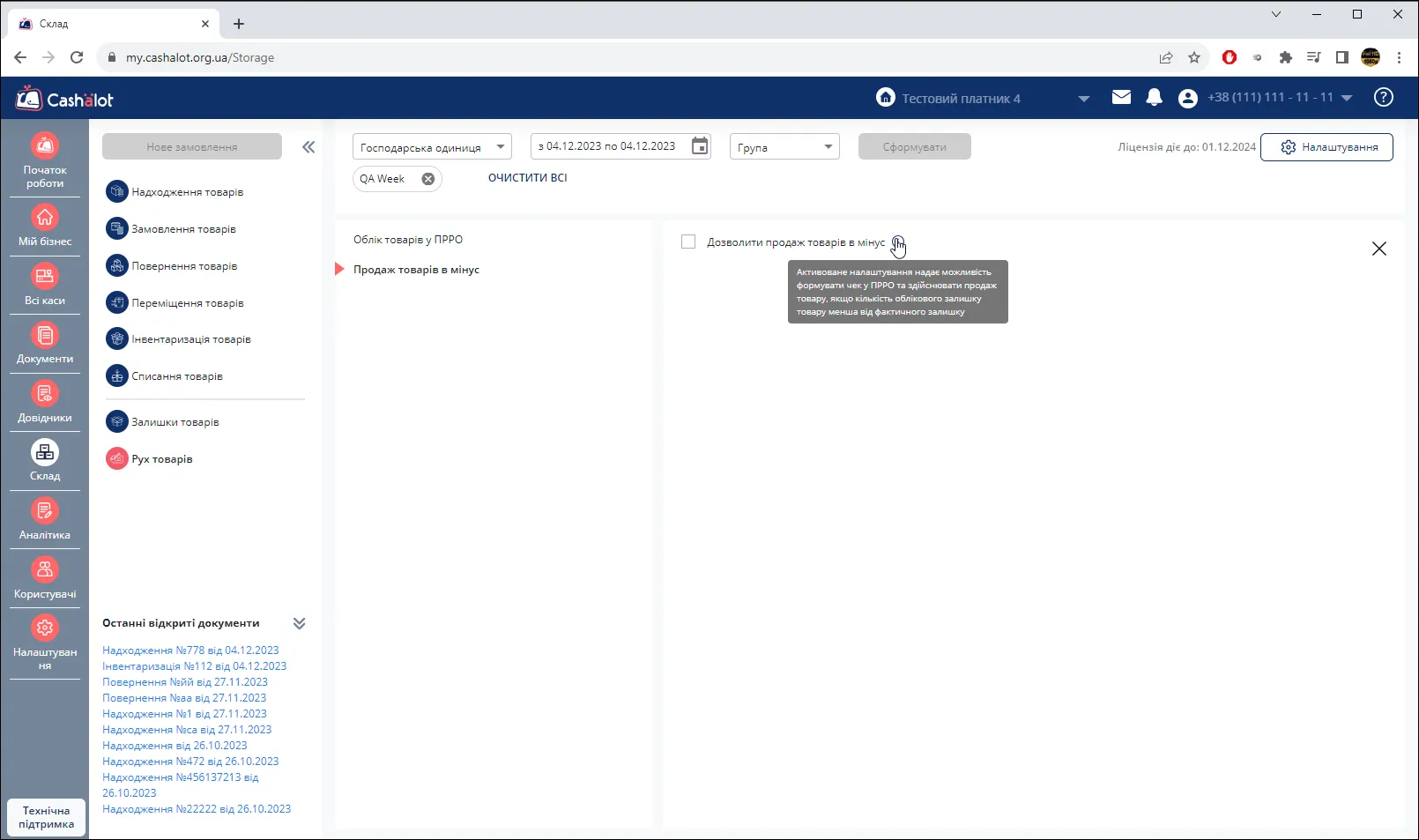Select Рух товарів menu item
The width and height of the screenshot is (1419, 840).
coord(149,458)
